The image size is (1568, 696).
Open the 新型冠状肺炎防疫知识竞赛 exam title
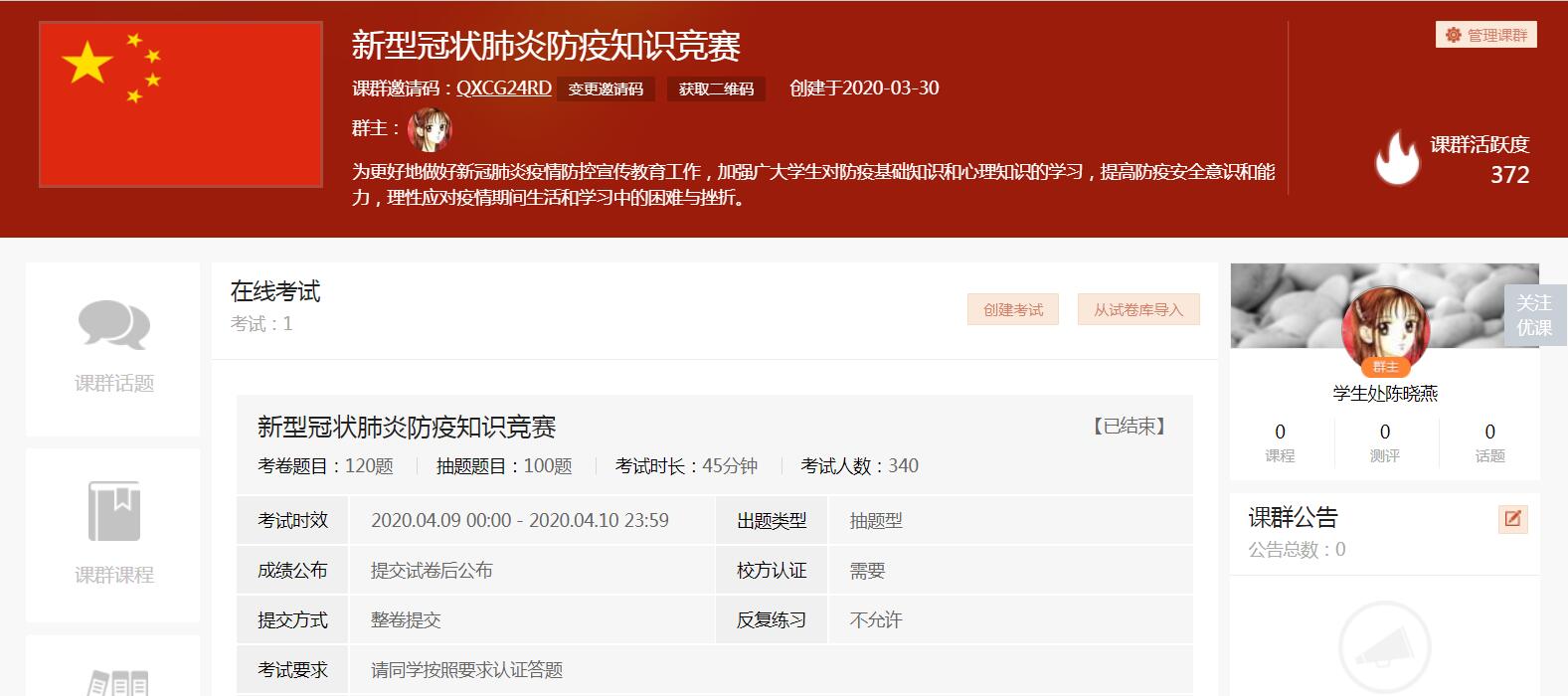(406, 427)
